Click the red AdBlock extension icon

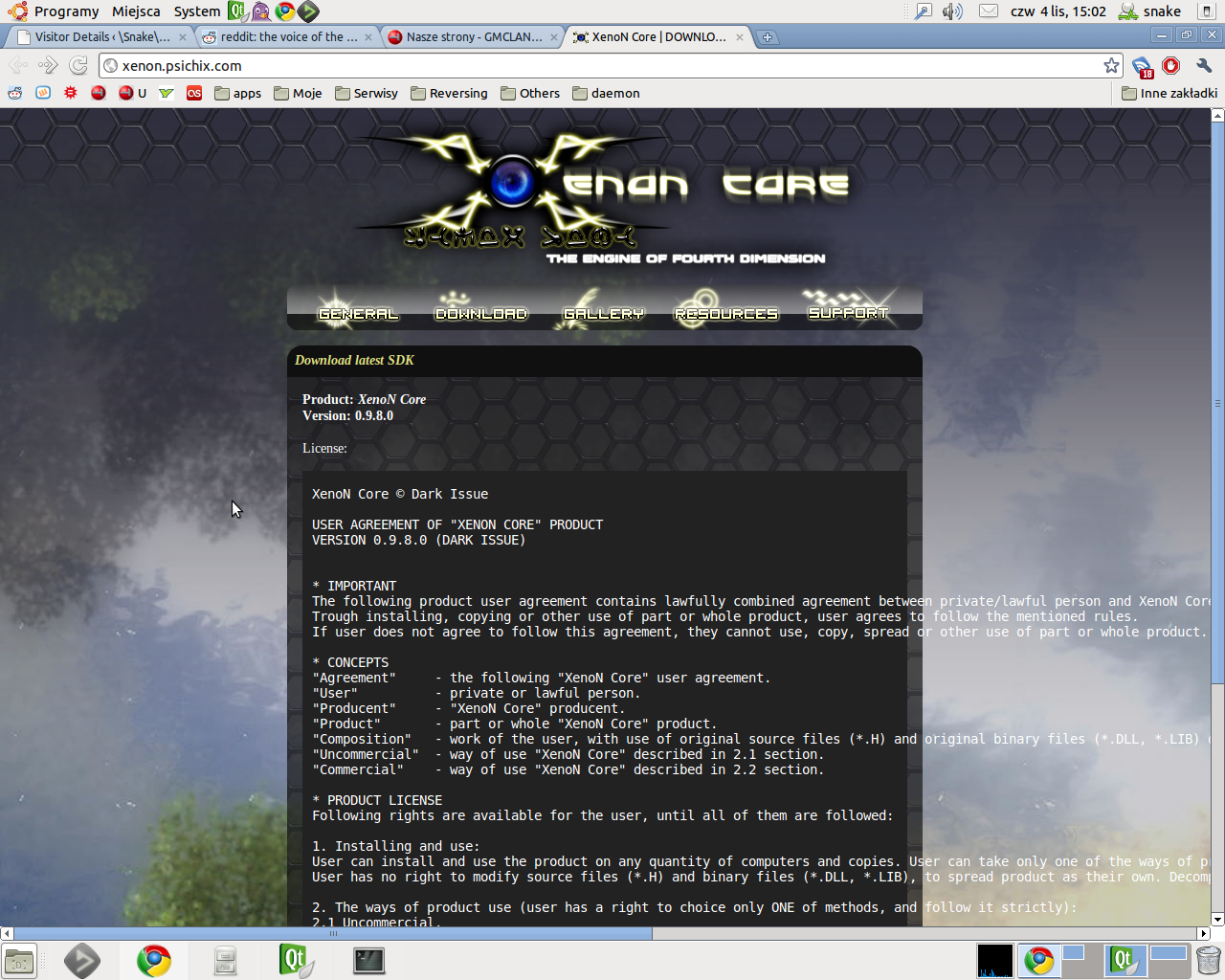click(1170, 66)
